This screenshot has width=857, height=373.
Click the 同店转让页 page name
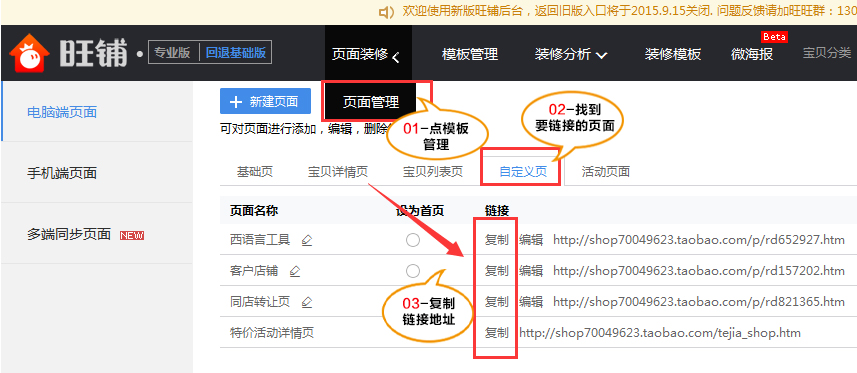(260, 302)
